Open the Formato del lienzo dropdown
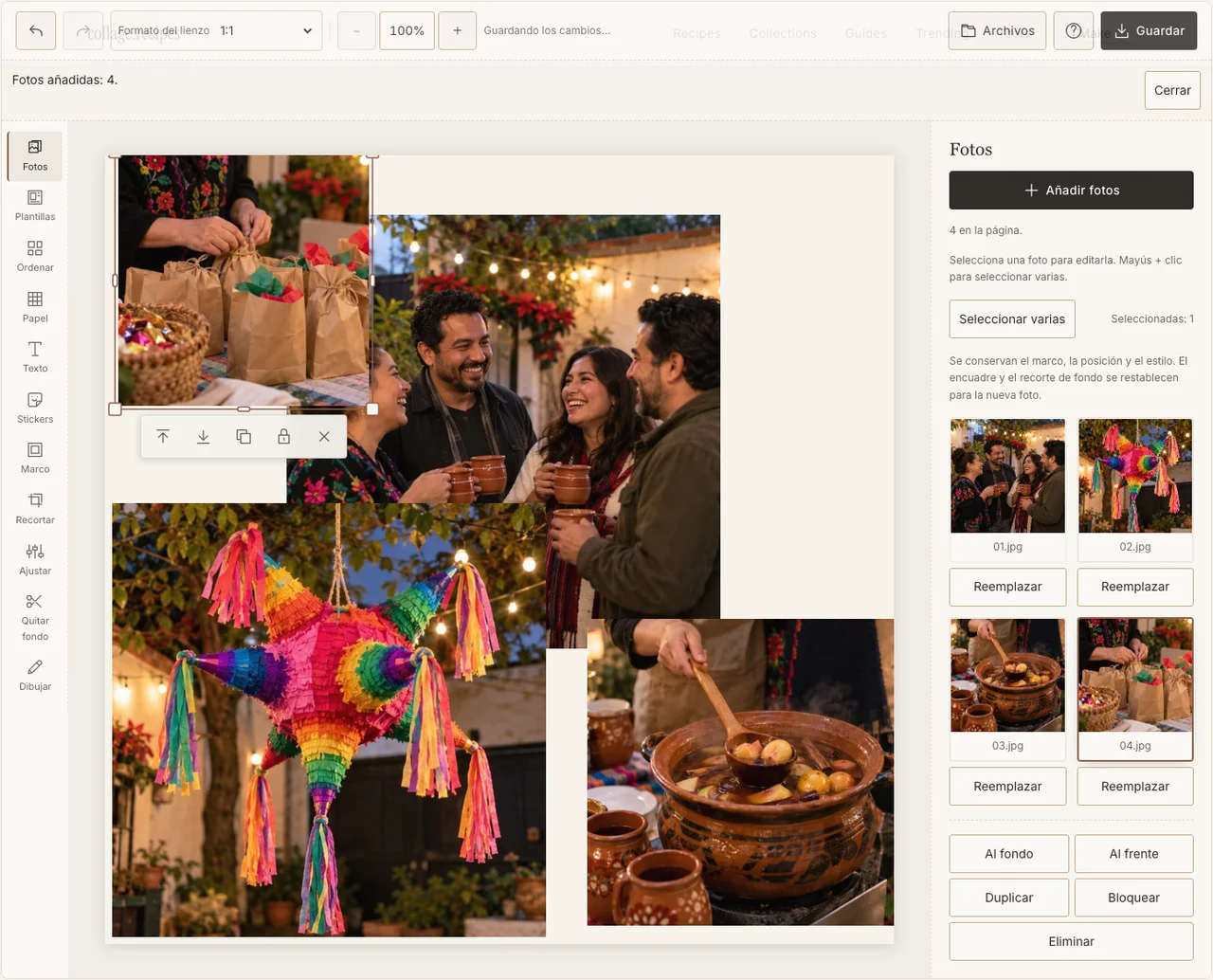Image resolution: width=1213 pixels, height=980 pixels. click(216, 30)
